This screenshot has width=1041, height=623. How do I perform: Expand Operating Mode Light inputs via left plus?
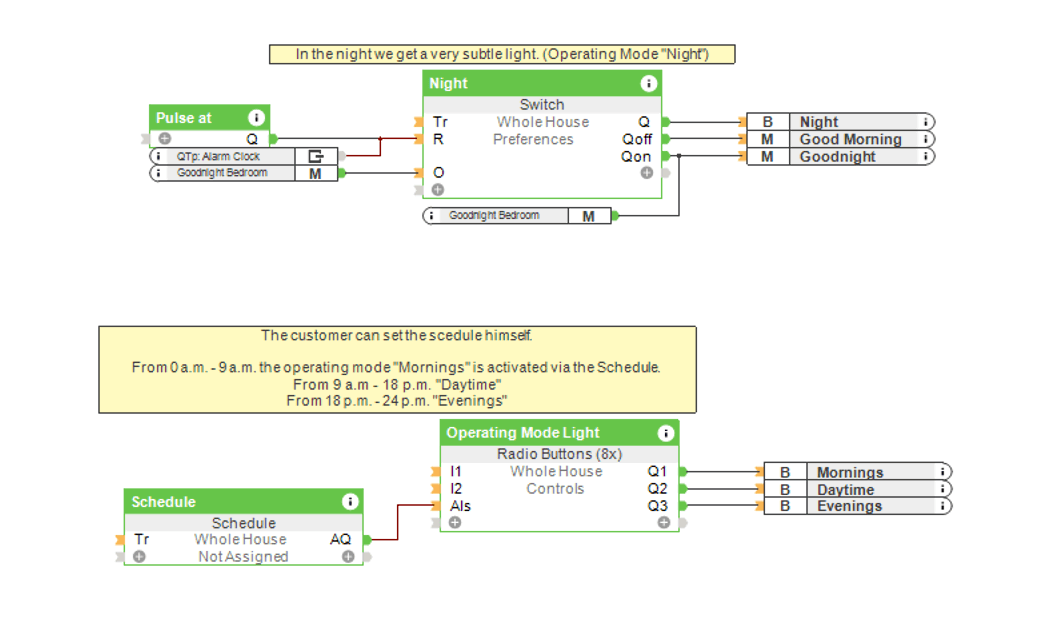[x=455, y=522]
